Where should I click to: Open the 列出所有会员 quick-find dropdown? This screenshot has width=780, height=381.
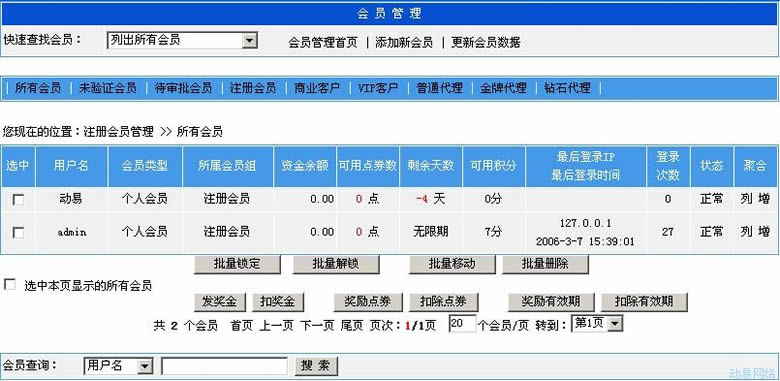click(x=182, y=40)
